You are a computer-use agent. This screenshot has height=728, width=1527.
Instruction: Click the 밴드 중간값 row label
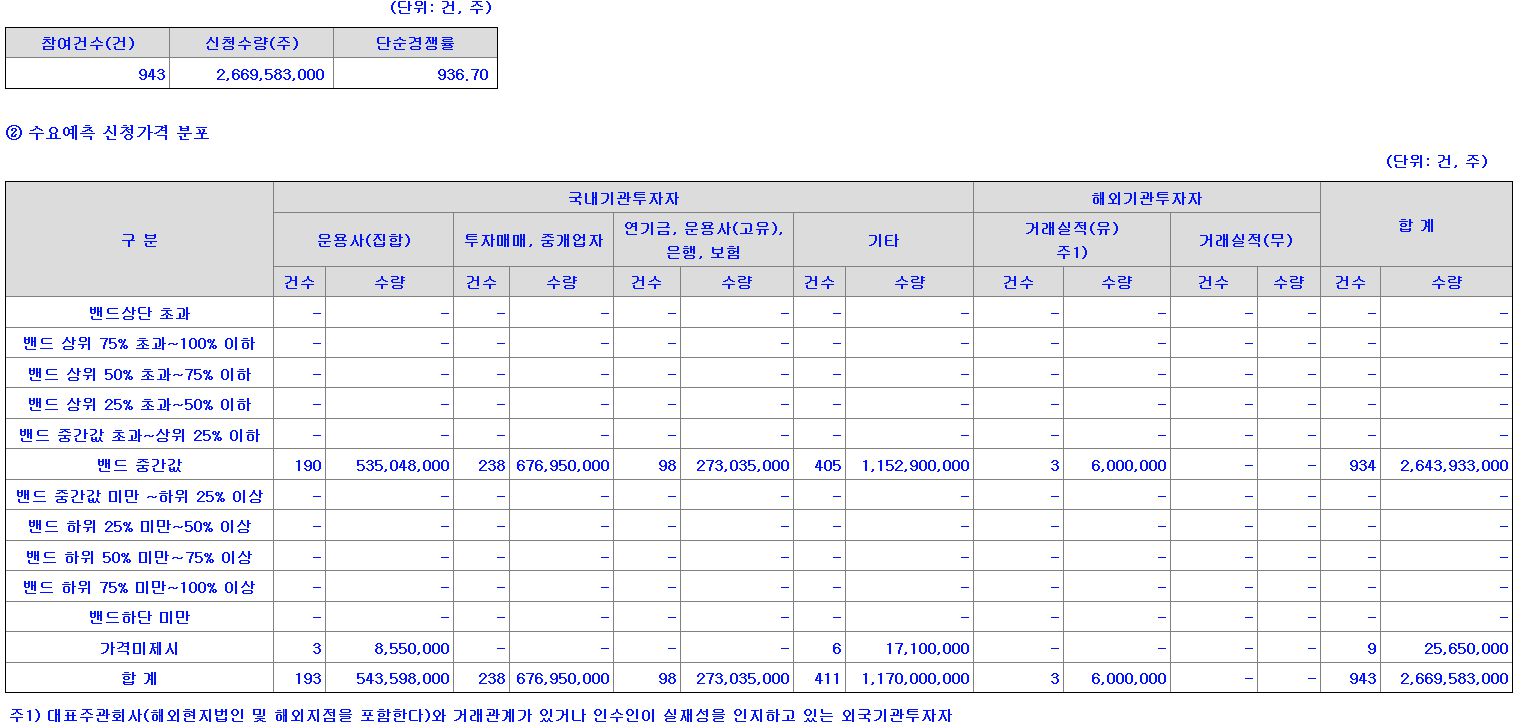(139, 466)
